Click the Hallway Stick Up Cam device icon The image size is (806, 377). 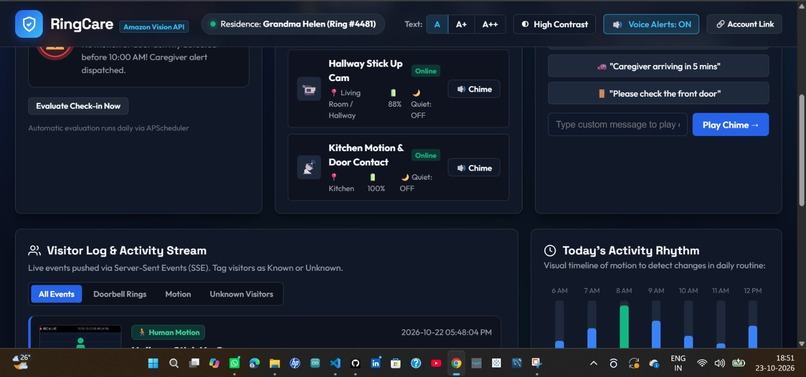point(309,89)
